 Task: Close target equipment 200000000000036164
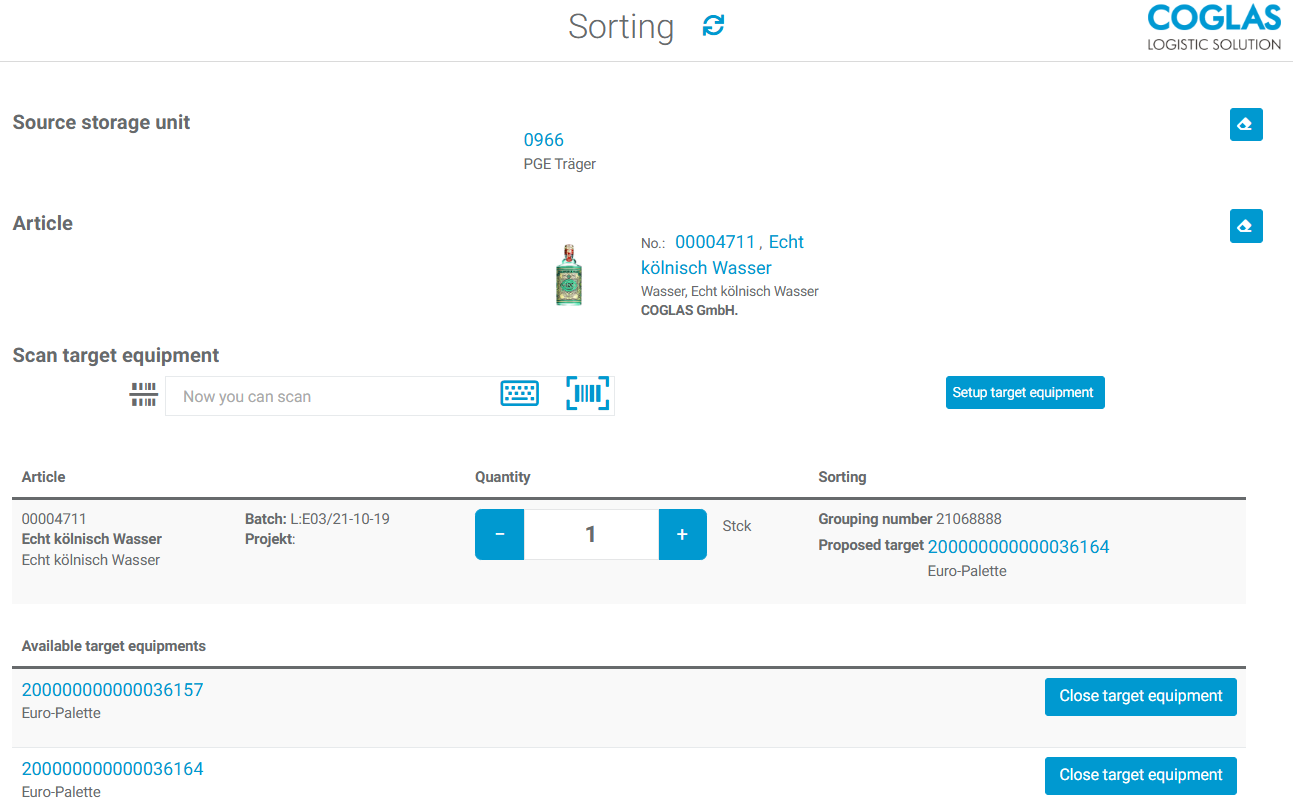point(1141,776)
